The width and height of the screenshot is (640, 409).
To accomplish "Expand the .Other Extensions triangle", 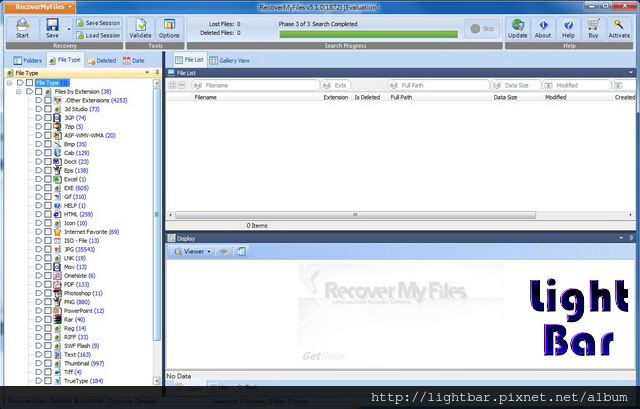I will click(38, 100).
